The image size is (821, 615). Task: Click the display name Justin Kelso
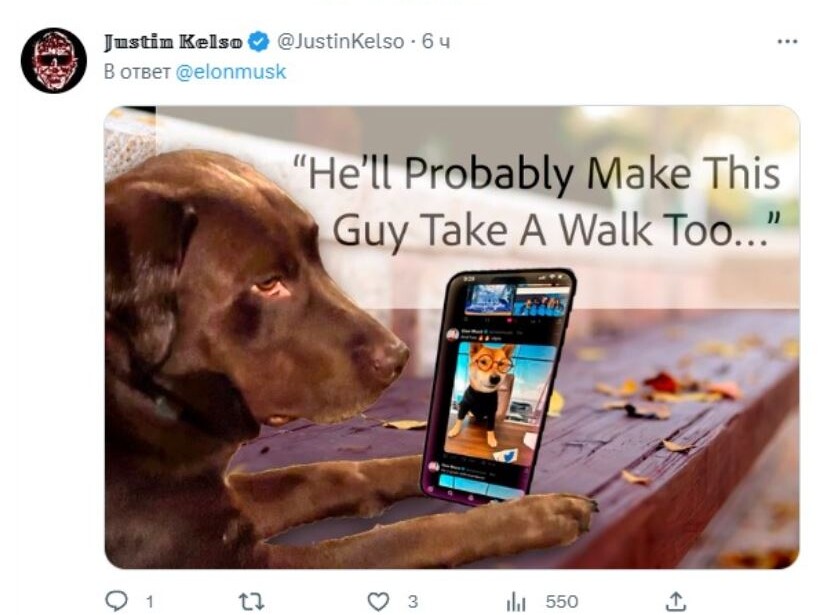[173, 42]
